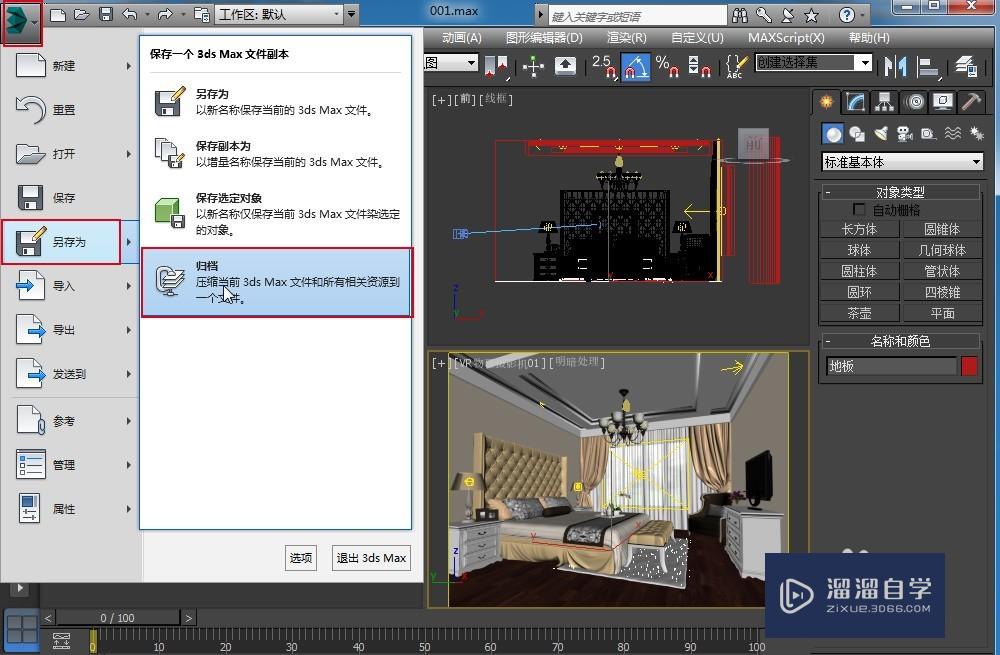The height and width of the screenshot is (655, 1000).
Task: Expand the 导出 submenu arrow
Action: point(129,330)
